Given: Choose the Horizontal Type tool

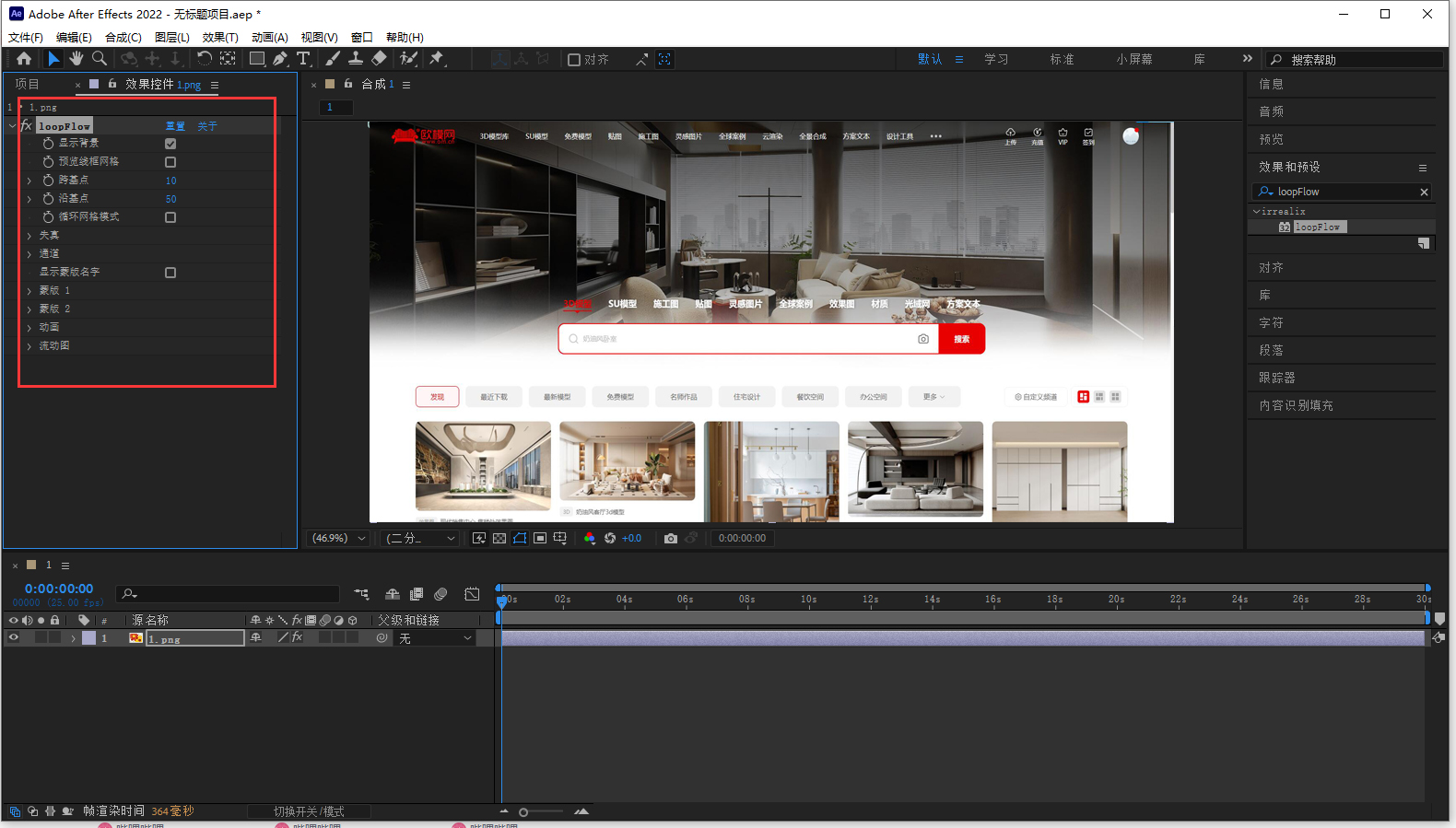Looking at the screenshot, I should point(303,59).
